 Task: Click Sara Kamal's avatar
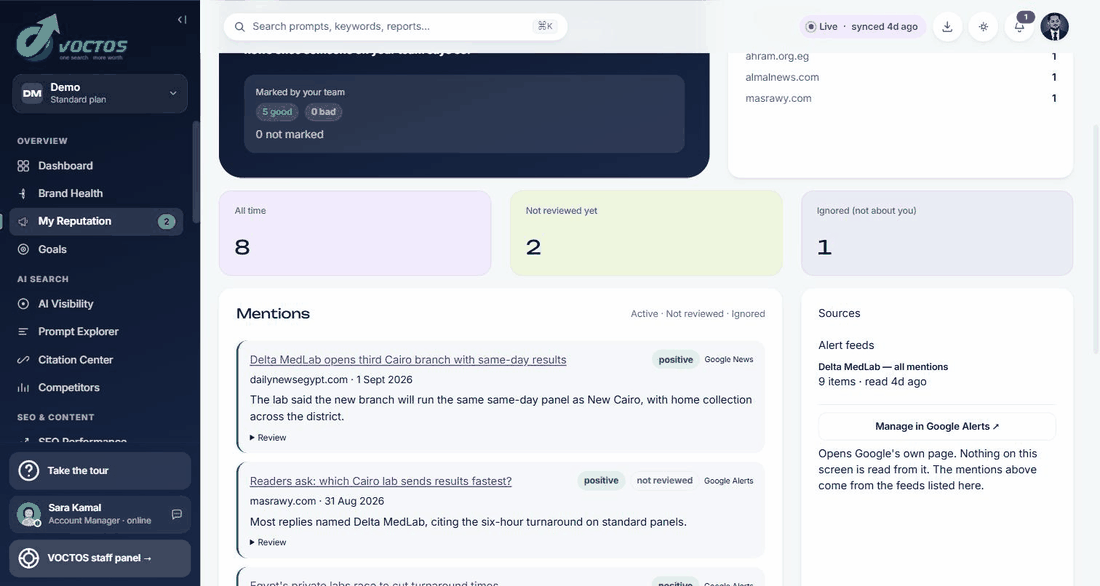[29, 514]
